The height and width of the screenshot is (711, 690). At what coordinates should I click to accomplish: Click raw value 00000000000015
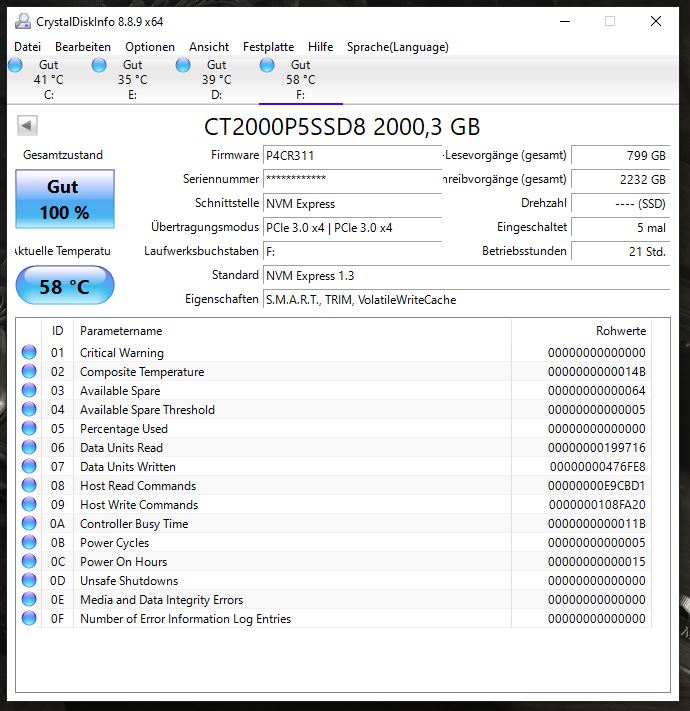(x=597, y=562)
